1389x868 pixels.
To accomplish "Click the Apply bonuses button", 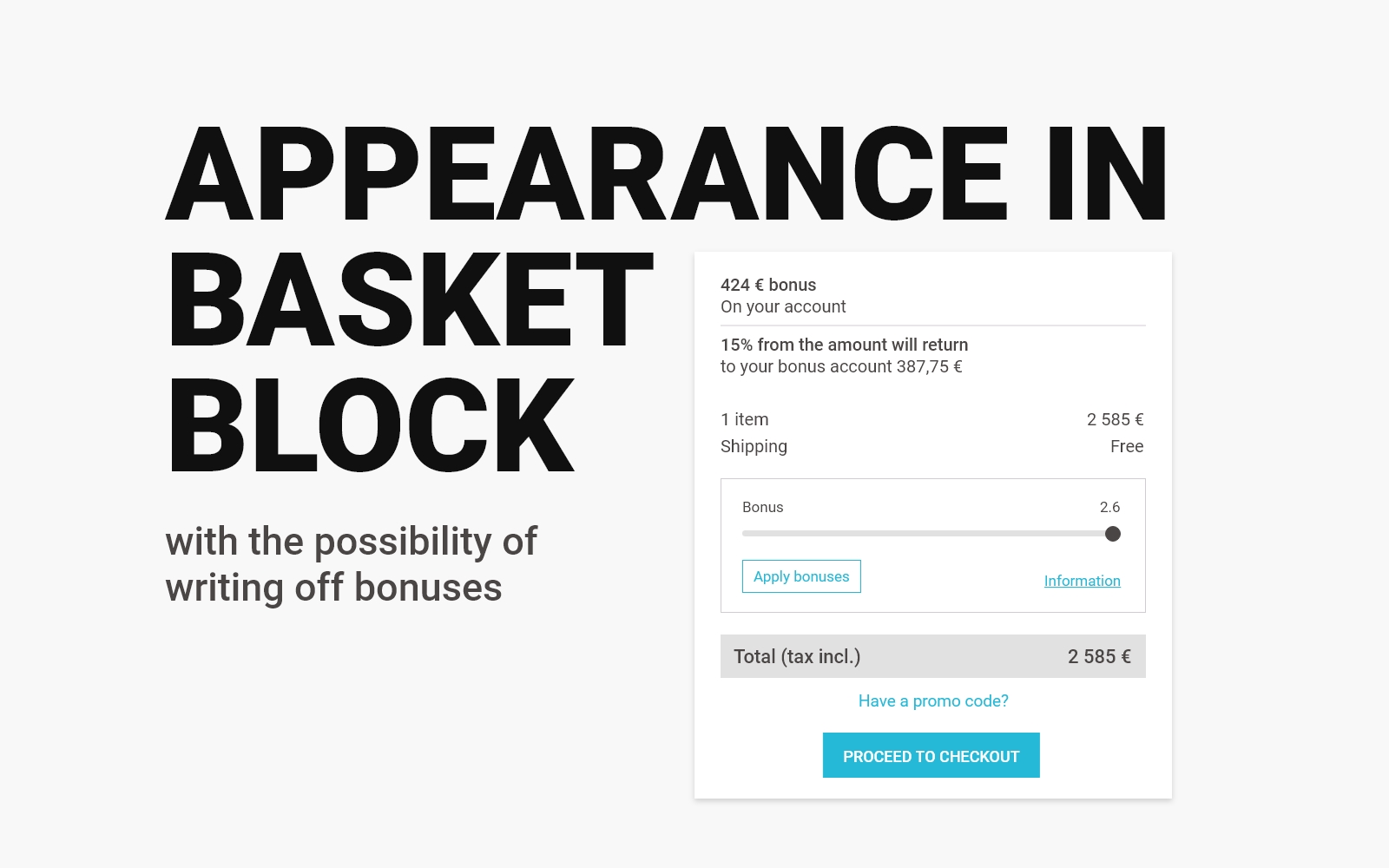I will point(801,576).
